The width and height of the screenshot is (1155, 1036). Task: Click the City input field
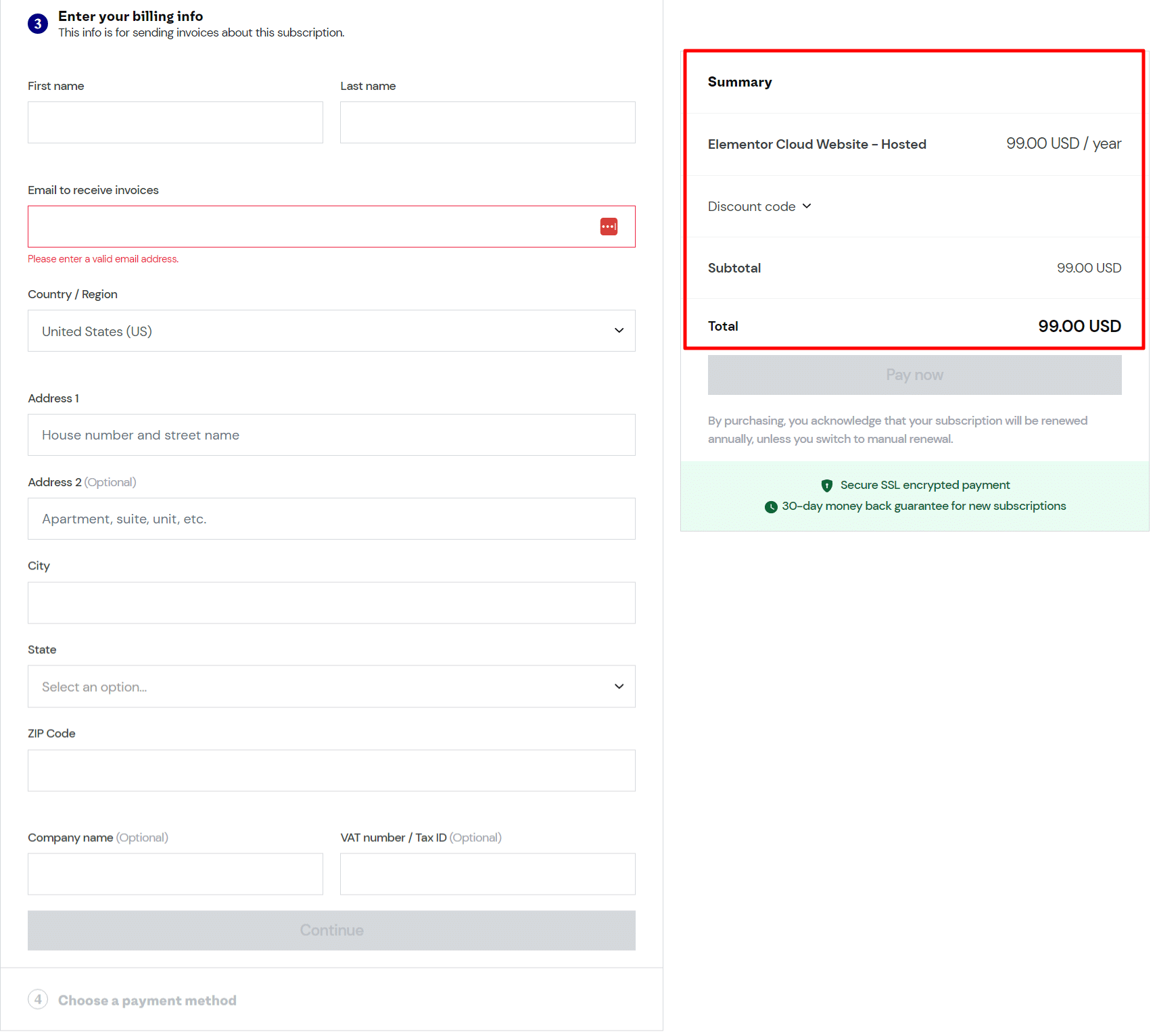tap(331, 603)
